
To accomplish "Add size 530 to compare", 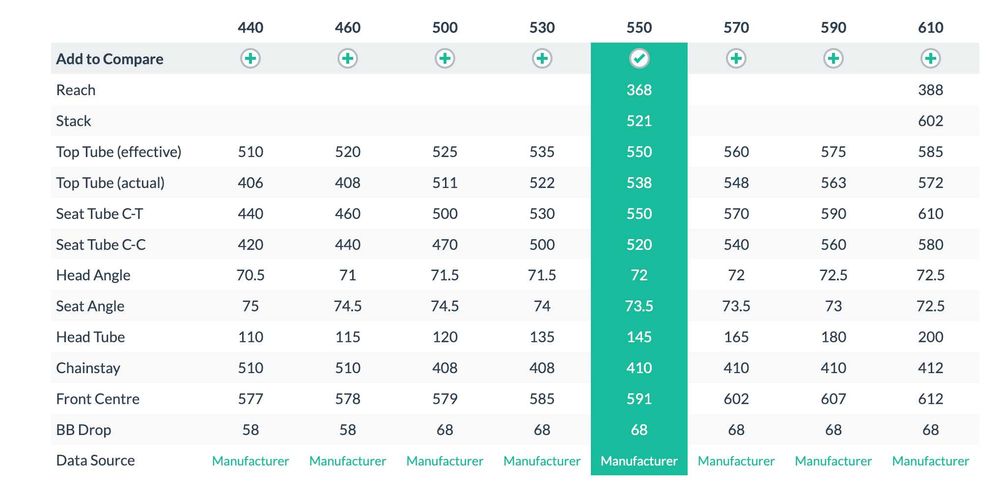I will coord(541,59).
